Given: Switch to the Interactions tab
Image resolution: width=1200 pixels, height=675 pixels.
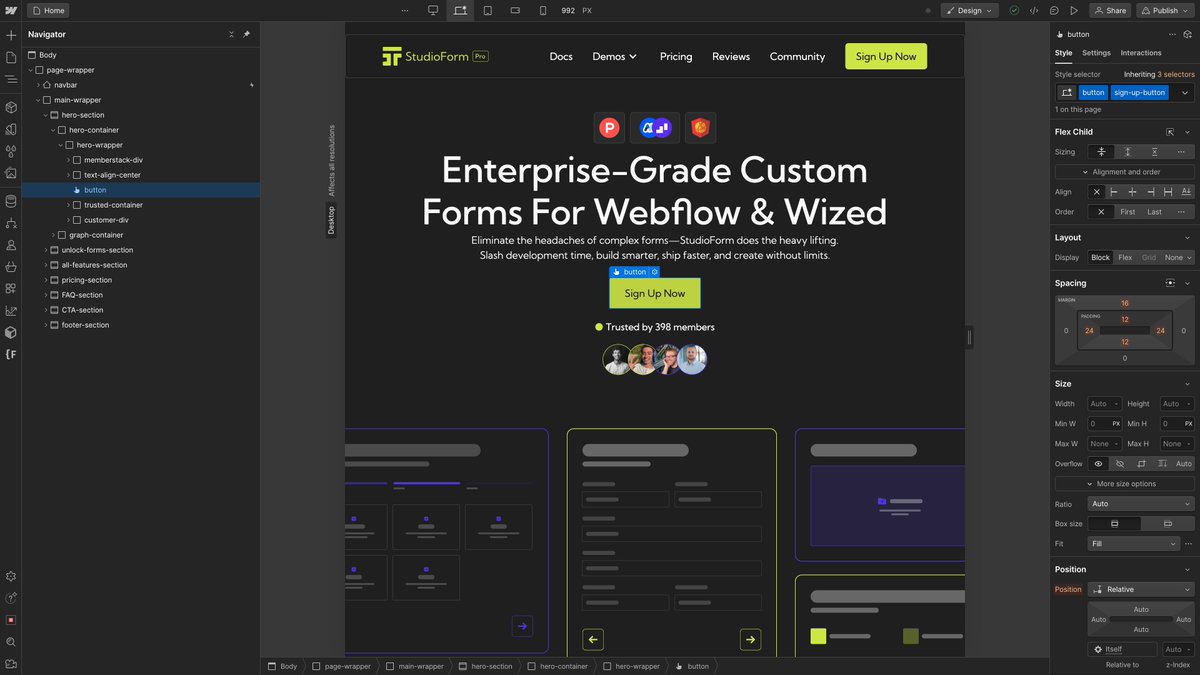Looking at the screenshot, I should pos(1141,53).
